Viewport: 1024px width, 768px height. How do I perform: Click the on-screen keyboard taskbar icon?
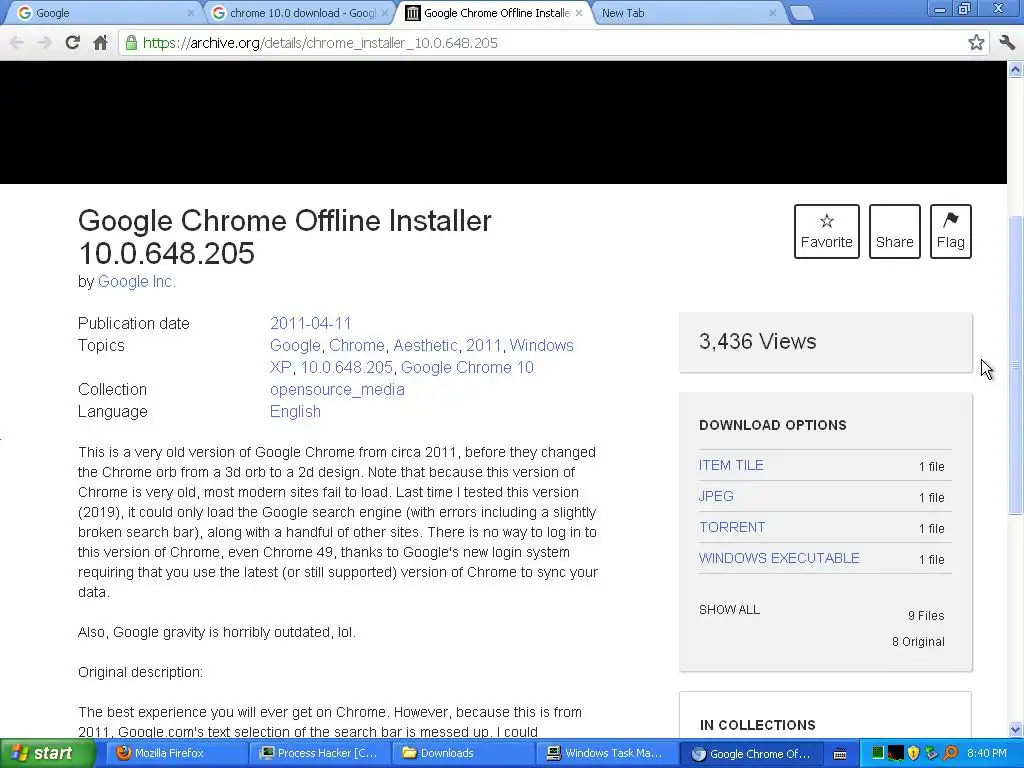840,754
